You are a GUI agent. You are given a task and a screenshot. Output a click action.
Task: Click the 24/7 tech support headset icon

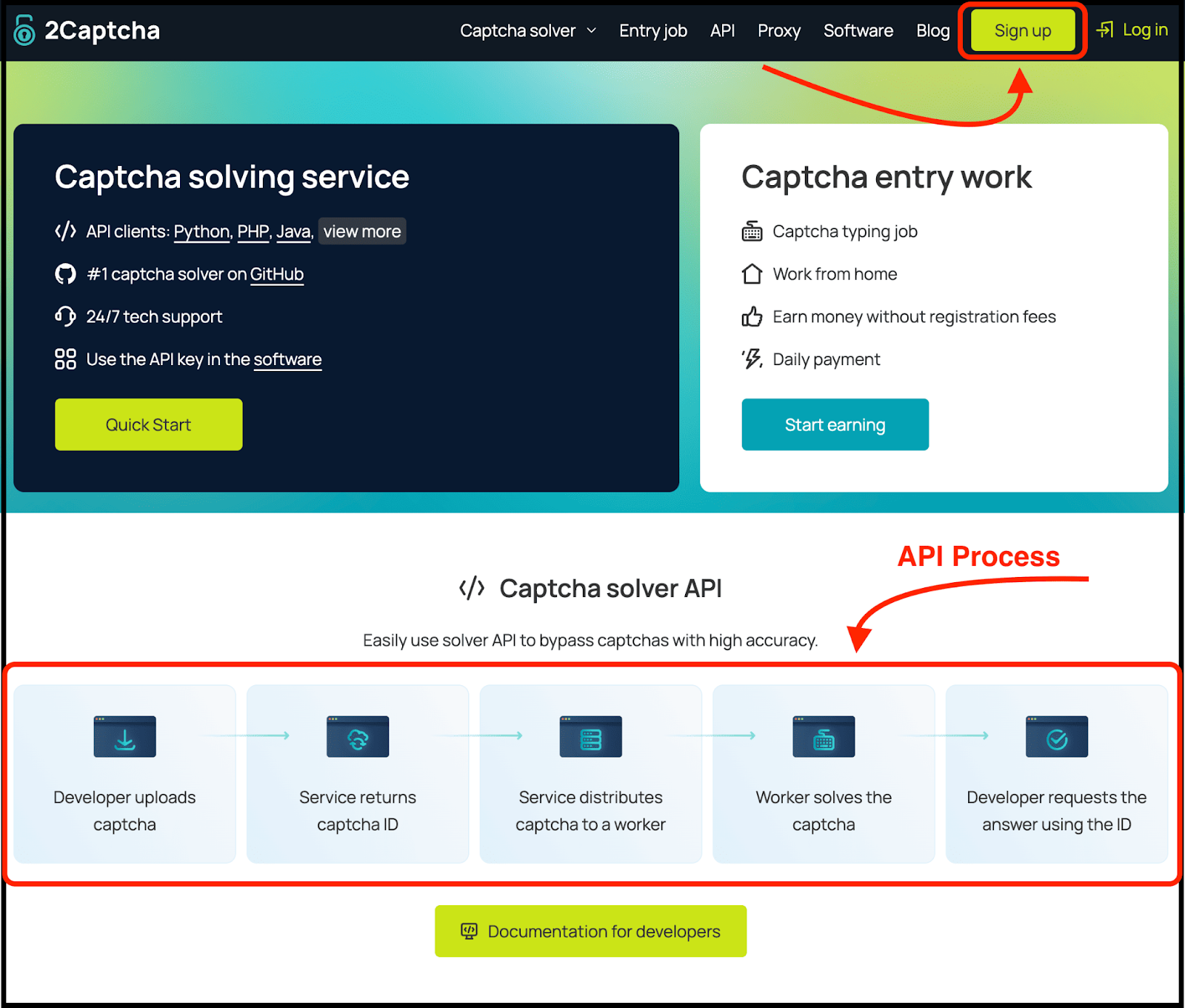click(x=65, y=316)
